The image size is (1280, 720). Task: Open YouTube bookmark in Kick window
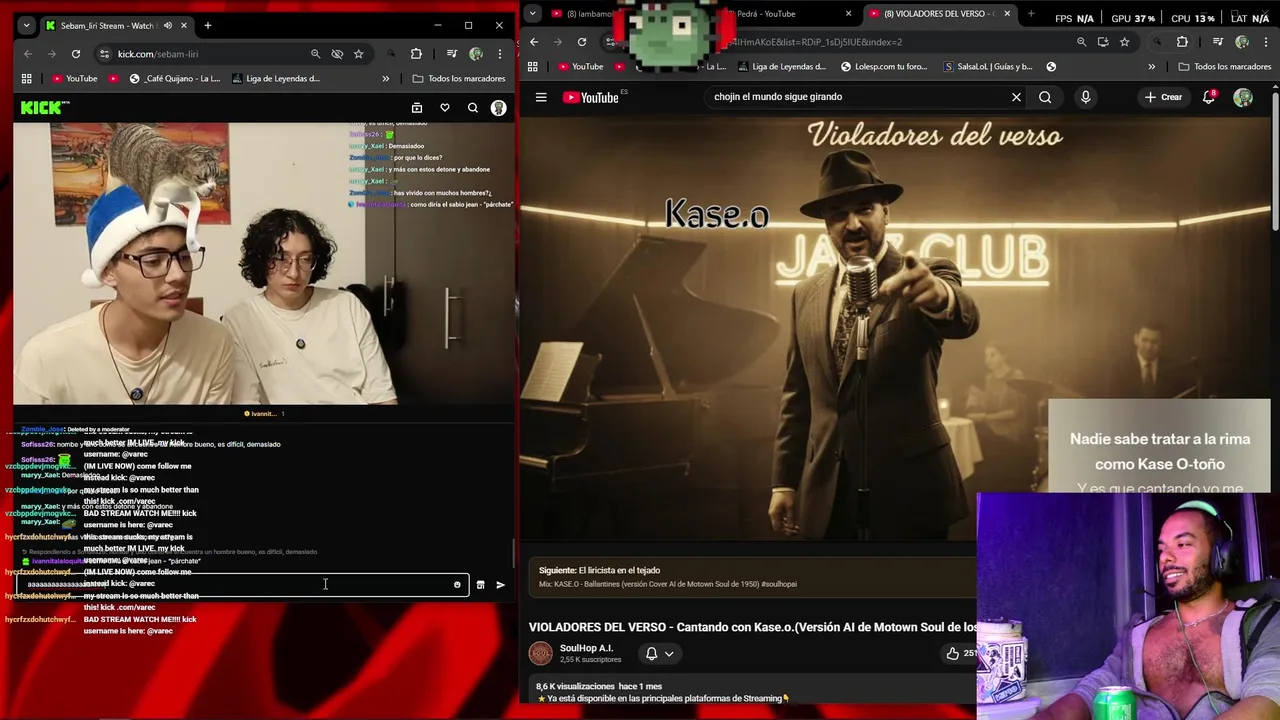pos(75,78)
